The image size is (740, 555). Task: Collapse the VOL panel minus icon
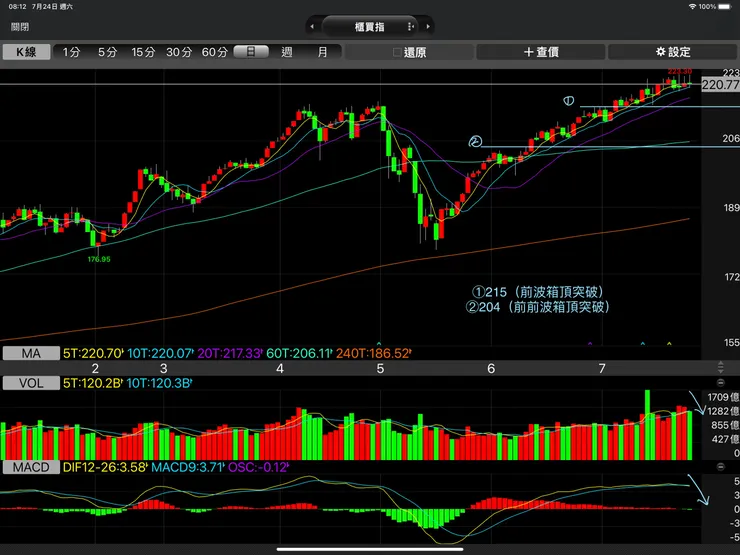(x=720, y=383)
